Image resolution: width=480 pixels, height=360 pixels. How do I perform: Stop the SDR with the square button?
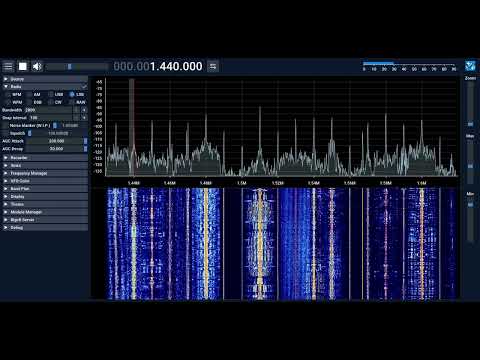tap(23, 66)
